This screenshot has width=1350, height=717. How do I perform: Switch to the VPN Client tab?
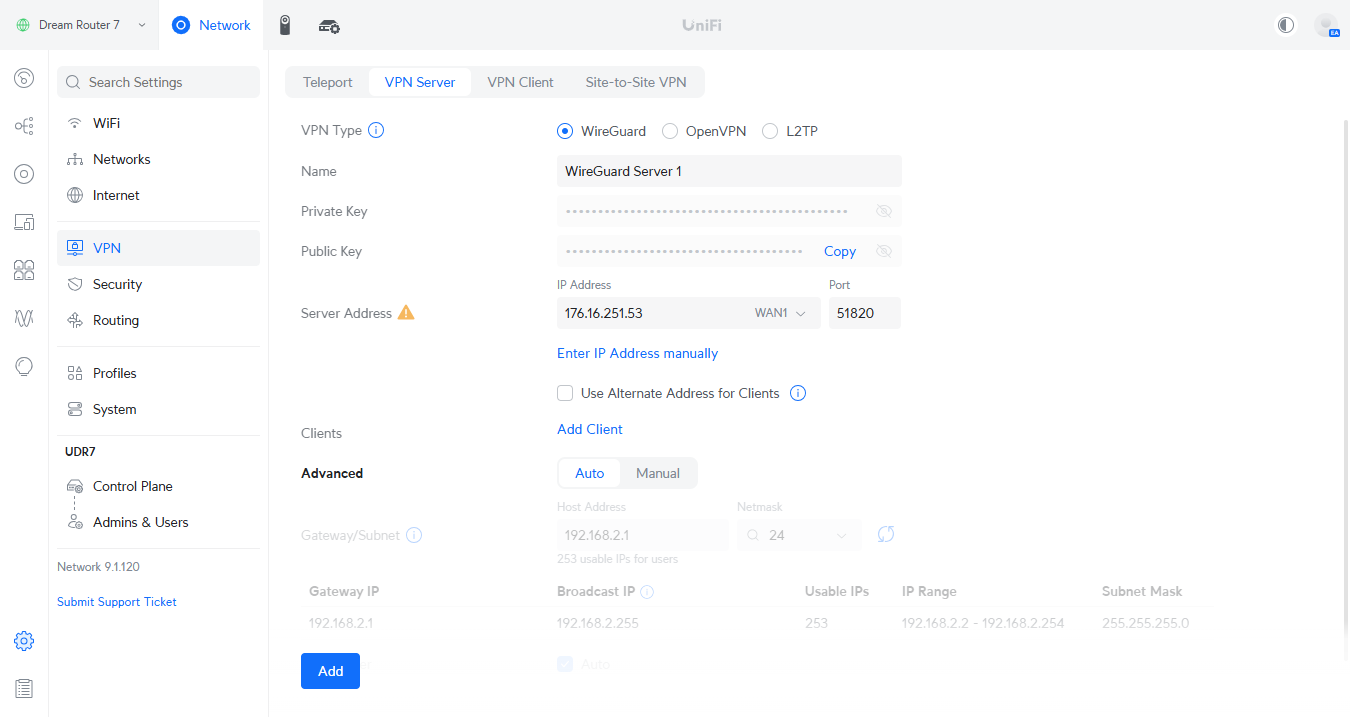520,82
